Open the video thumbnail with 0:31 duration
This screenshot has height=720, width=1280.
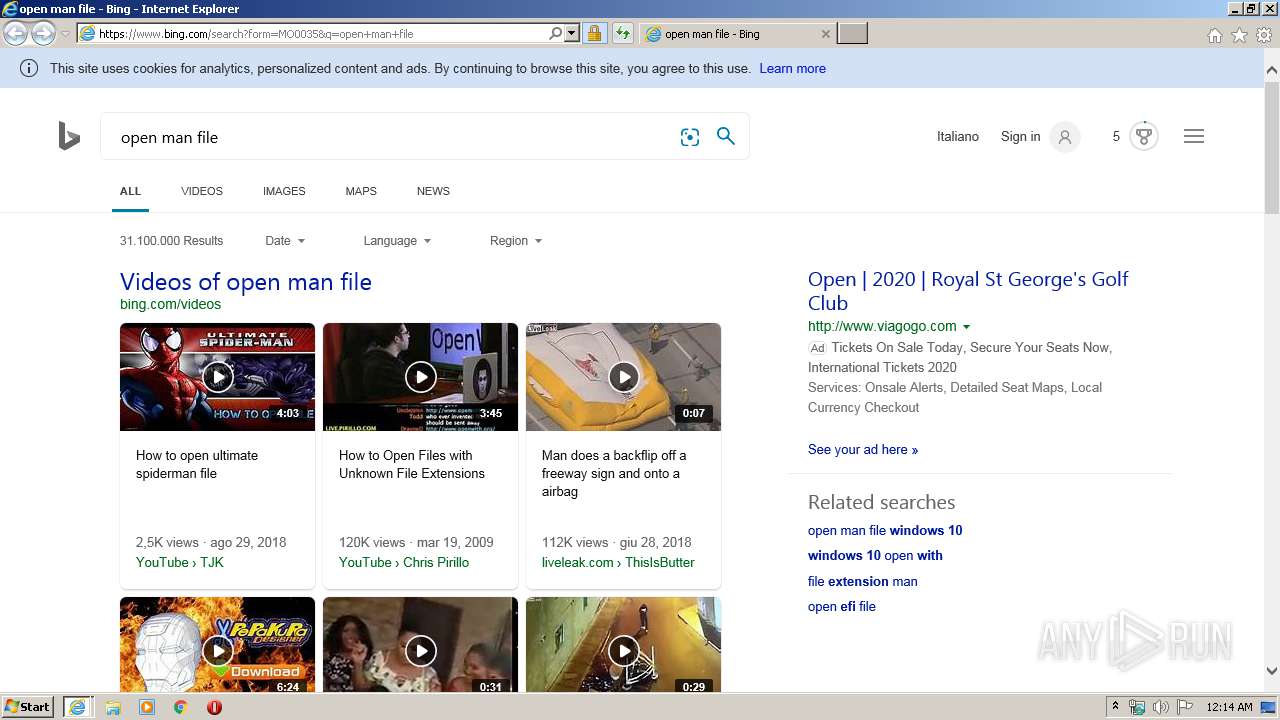[420, 645]
